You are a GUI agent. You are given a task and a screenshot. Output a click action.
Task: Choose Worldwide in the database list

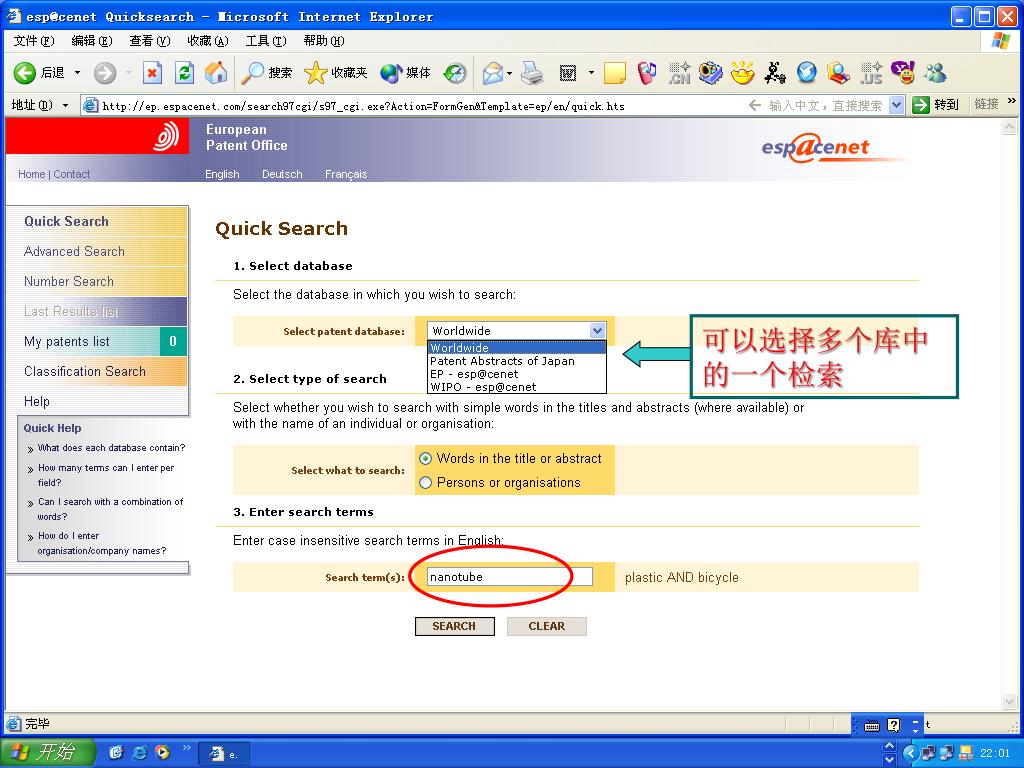(517, 347)
